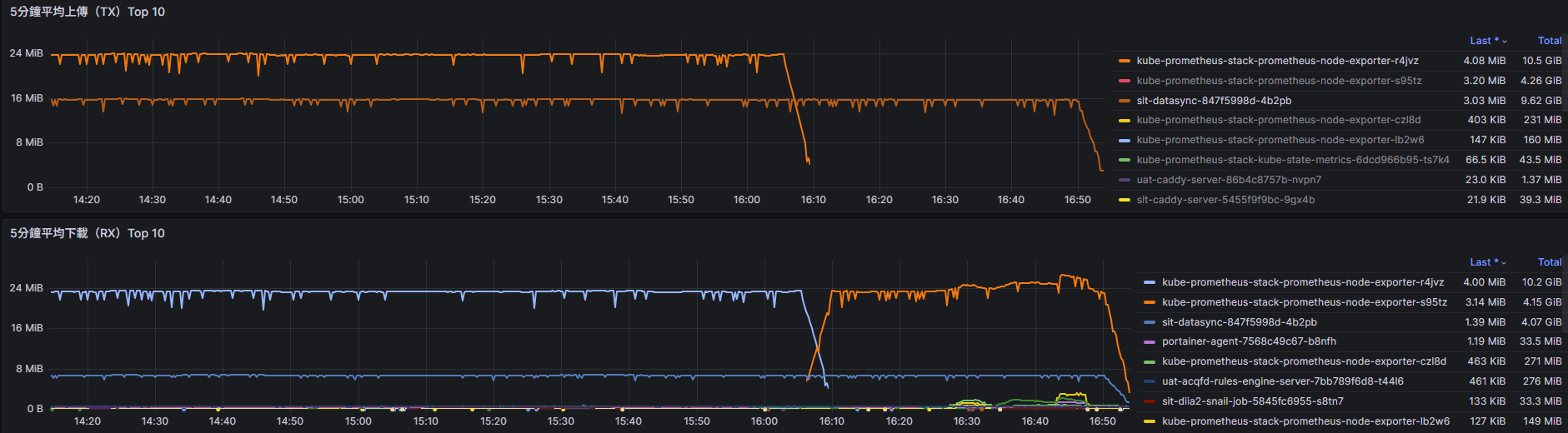Toggle the uat-caddy-server series visibility in legend
The height and width of the screenshot is (433, 1568).
[1228, 180]
